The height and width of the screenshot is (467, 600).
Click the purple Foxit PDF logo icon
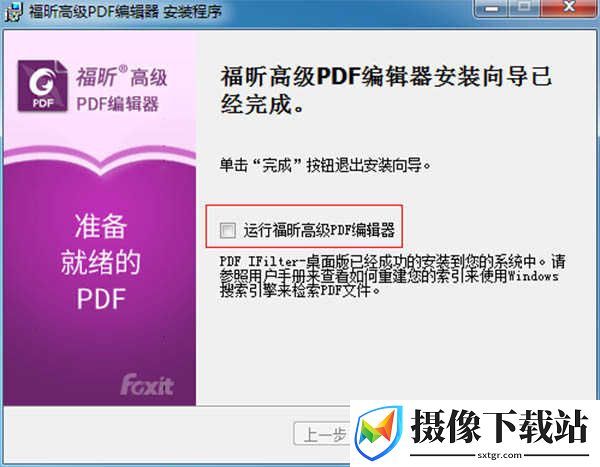(42, 86)
